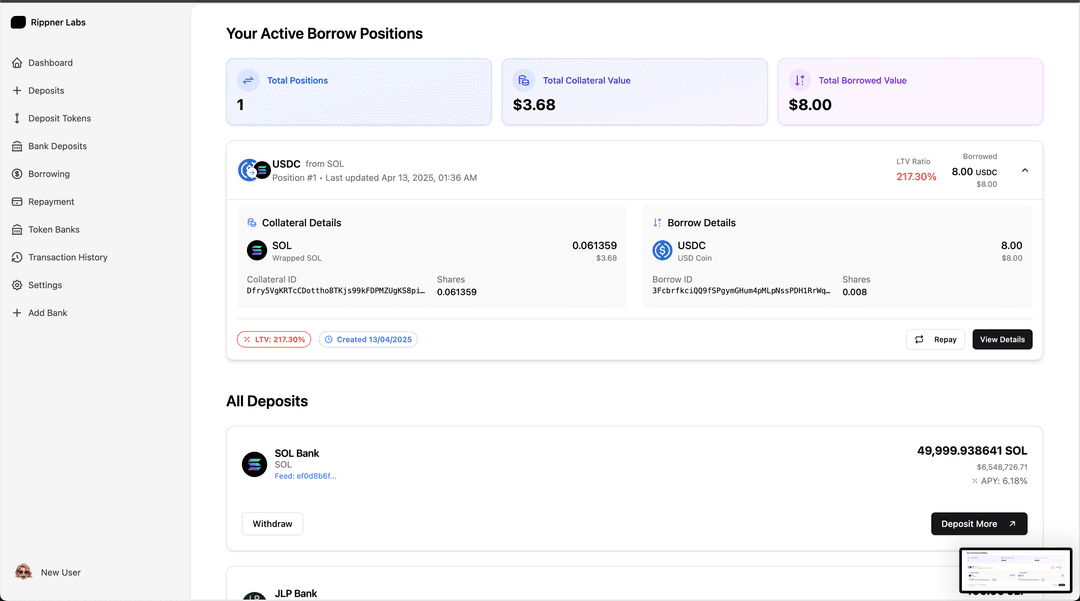Collapse the USDC position chevron
The height and width of the screenshot is (601, 1080).
[x=1025, y=170]
